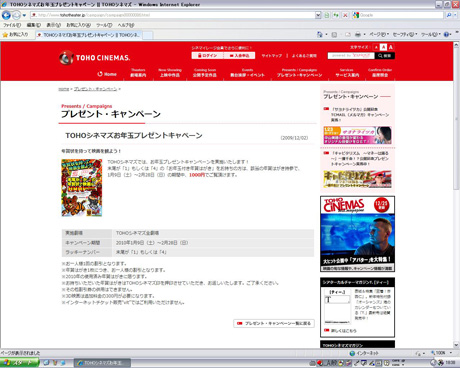Open the プレゼント・キャンペーン navigation item
The image size is (460, 368).
pyautogui.click(x=299, y=73)
